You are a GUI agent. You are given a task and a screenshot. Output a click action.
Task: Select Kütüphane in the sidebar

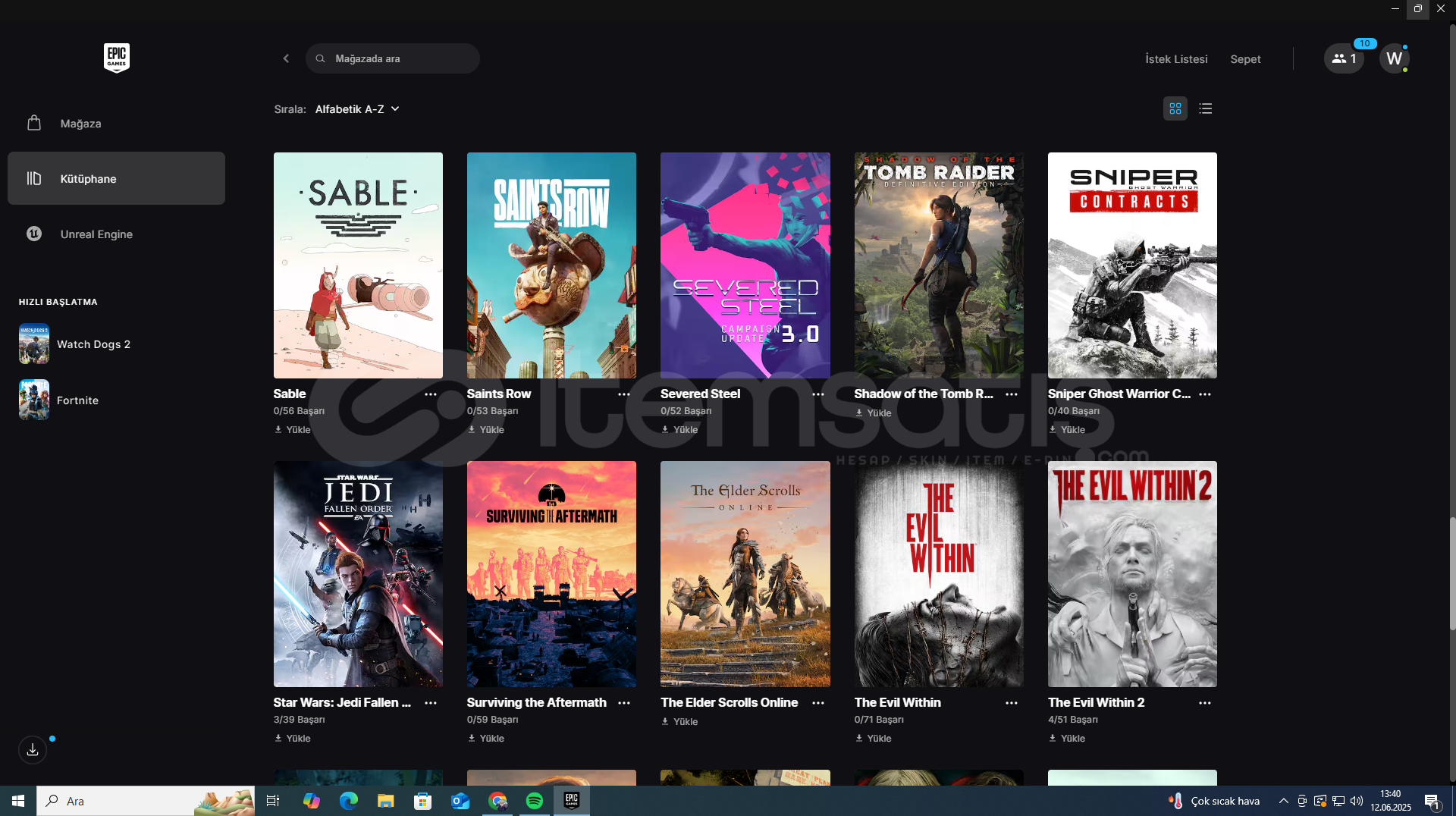click(x=116, y=178)
